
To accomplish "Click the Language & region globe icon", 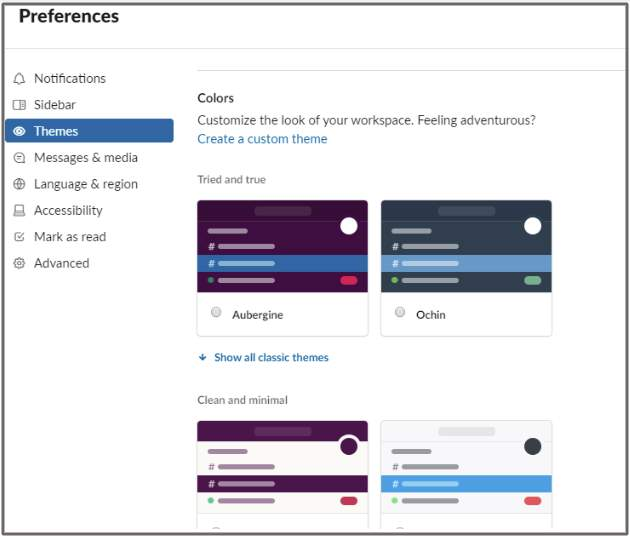I will tap(19, 184).
